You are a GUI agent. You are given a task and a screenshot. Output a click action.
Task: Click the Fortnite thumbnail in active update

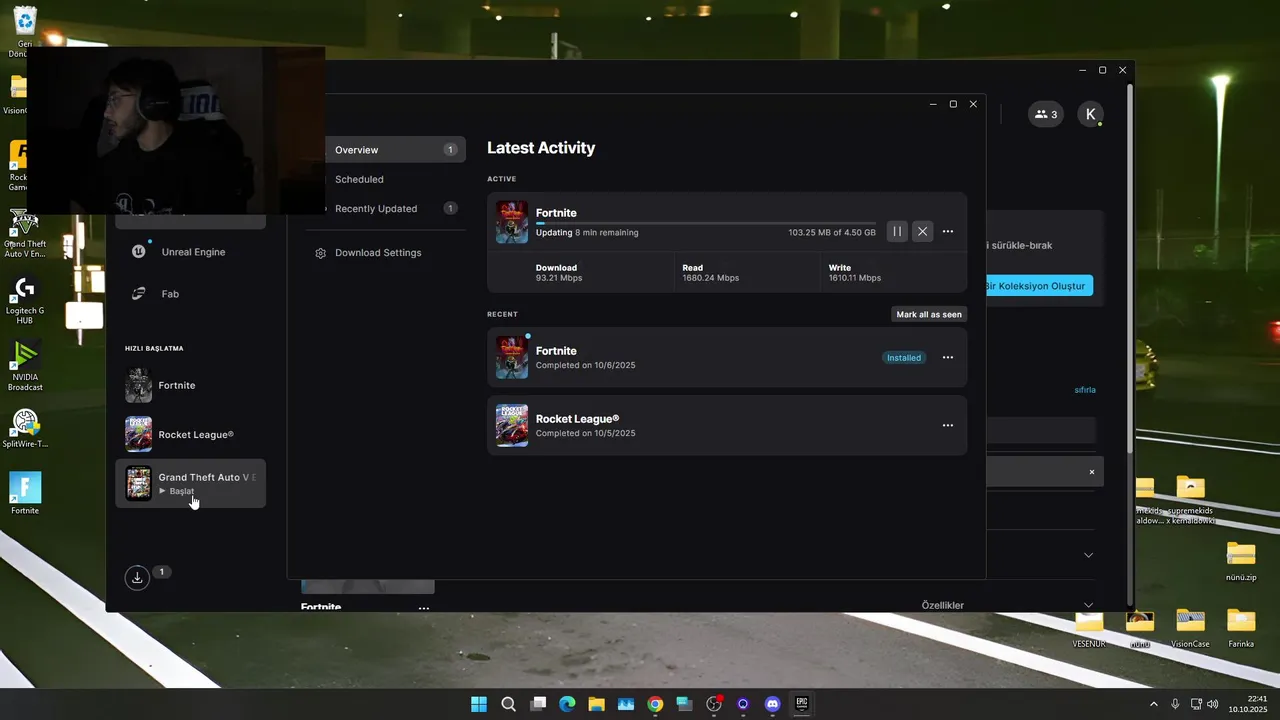pos(512,222)
